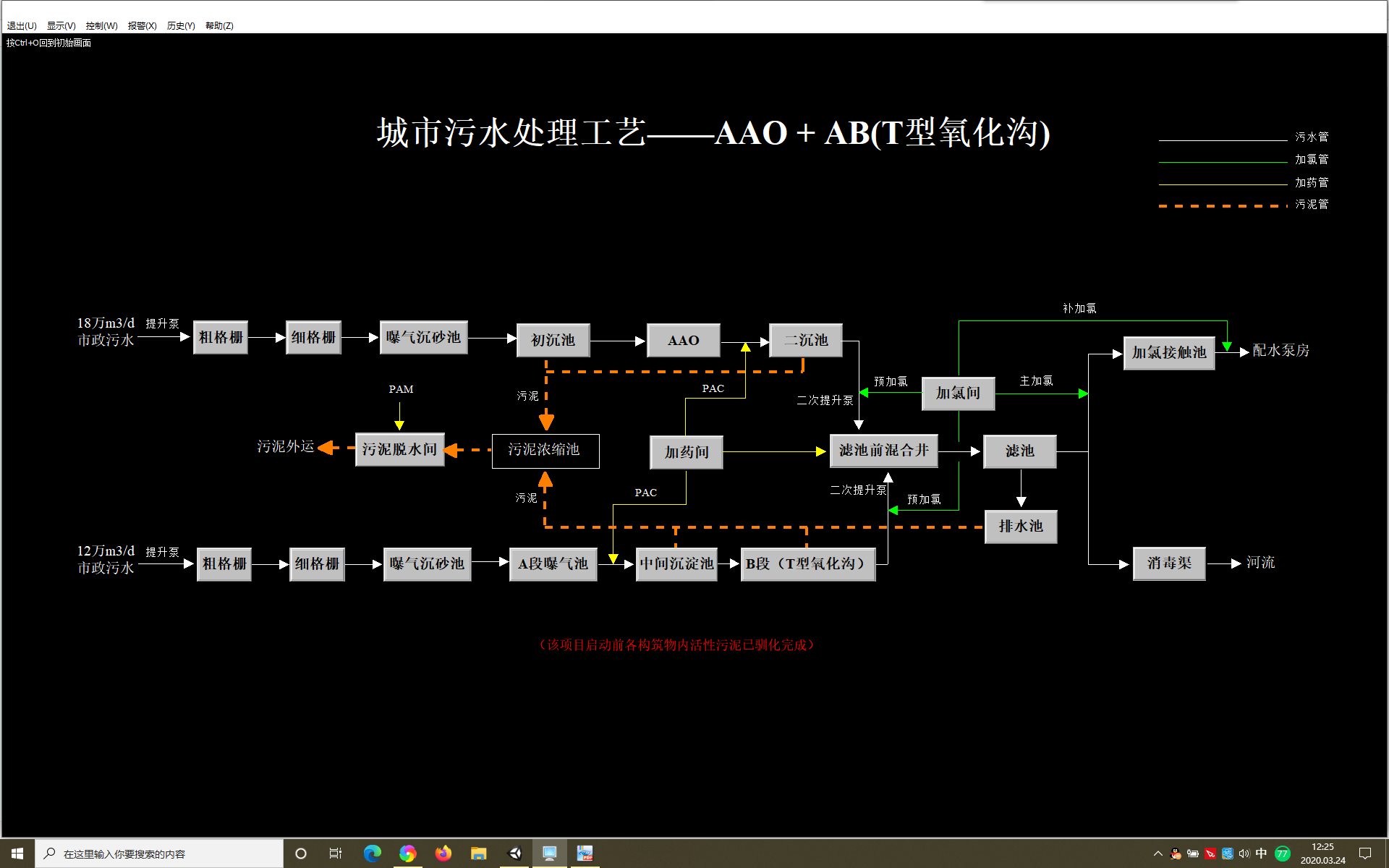The width and height of the screenshot is (1389, 868).
Task: Click the AAO process block
Action: (x=683, y=341)
